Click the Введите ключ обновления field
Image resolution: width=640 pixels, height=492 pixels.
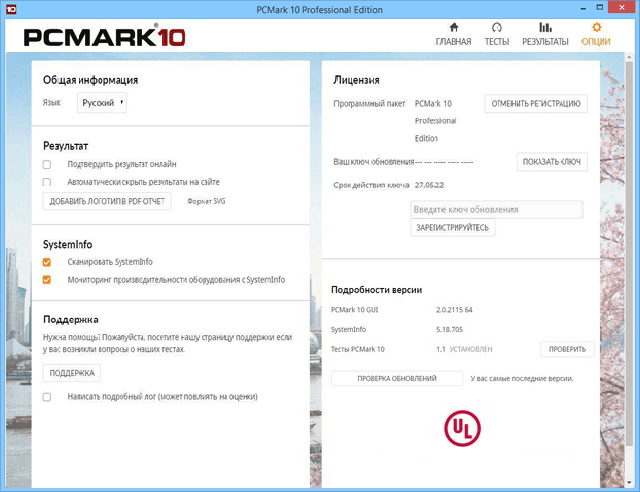coord(496,210)
